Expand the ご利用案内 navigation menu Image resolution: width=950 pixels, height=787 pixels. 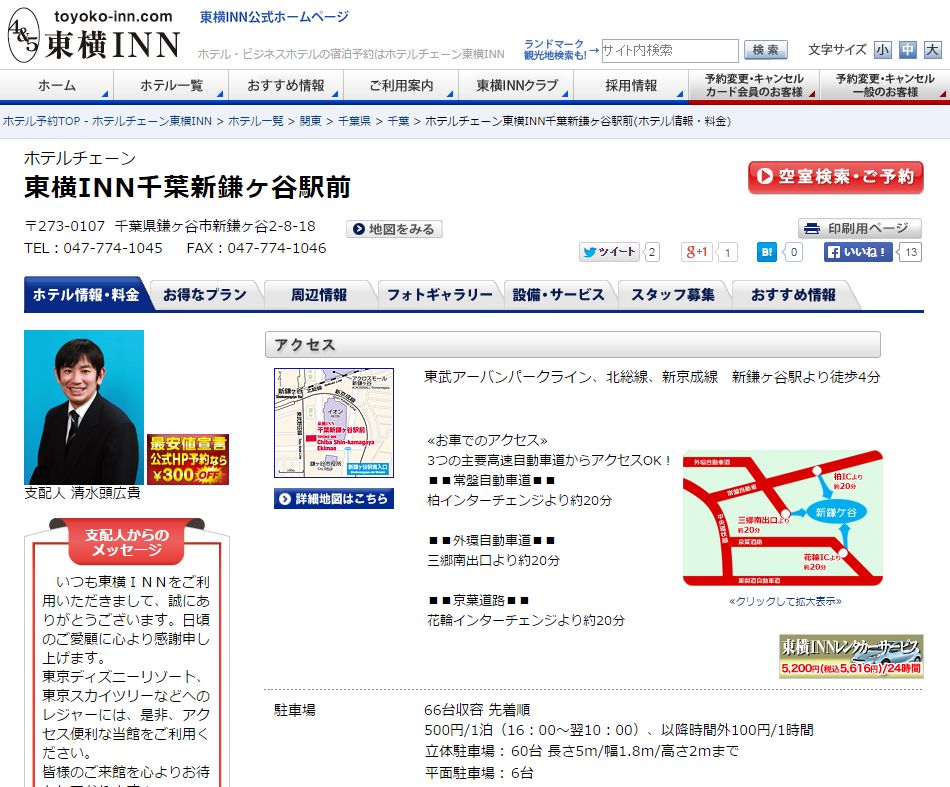[401, 86]
